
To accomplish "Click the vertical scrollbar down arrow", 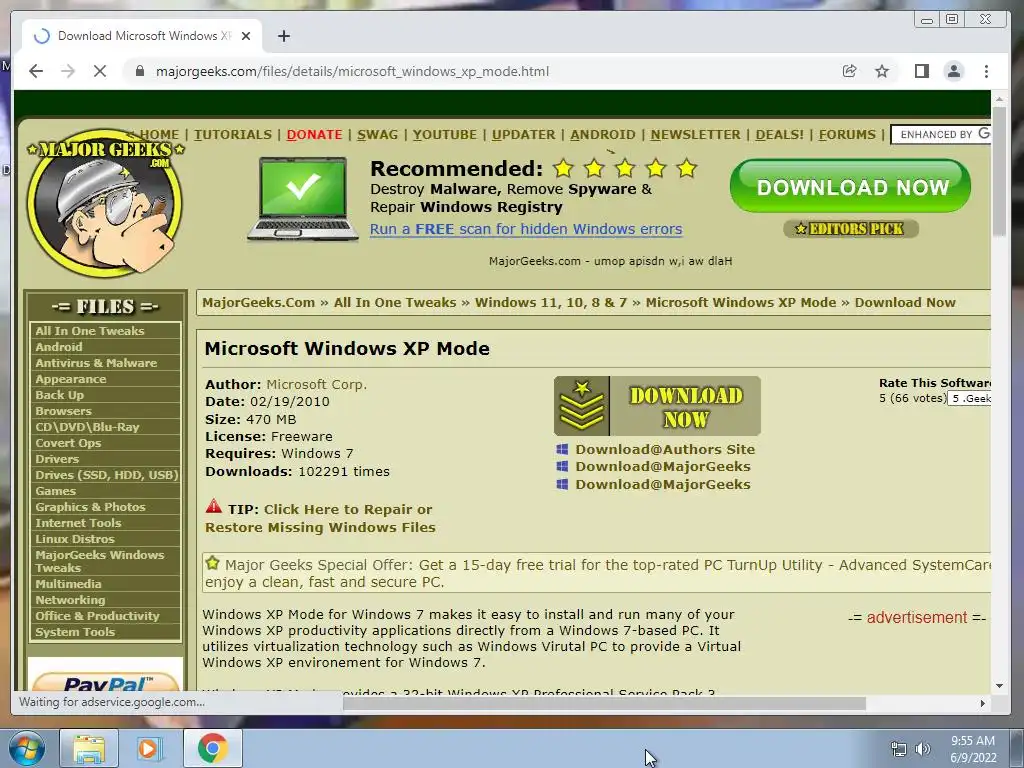I will click(x=999, y=686).
